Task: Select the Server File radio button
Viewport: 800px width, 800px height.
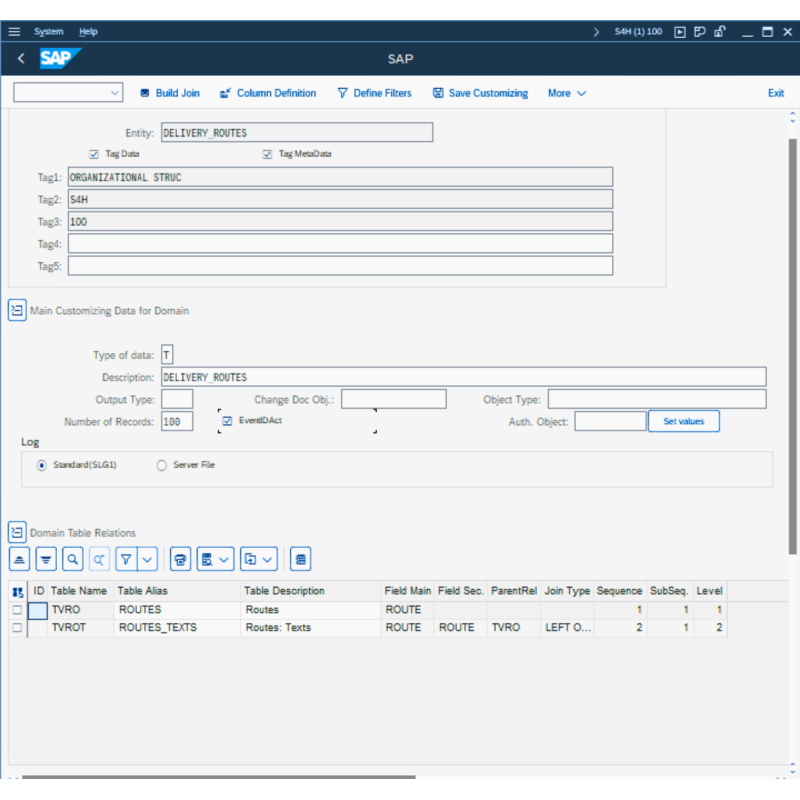Action: pyautogui.click(x=162, y=465)
